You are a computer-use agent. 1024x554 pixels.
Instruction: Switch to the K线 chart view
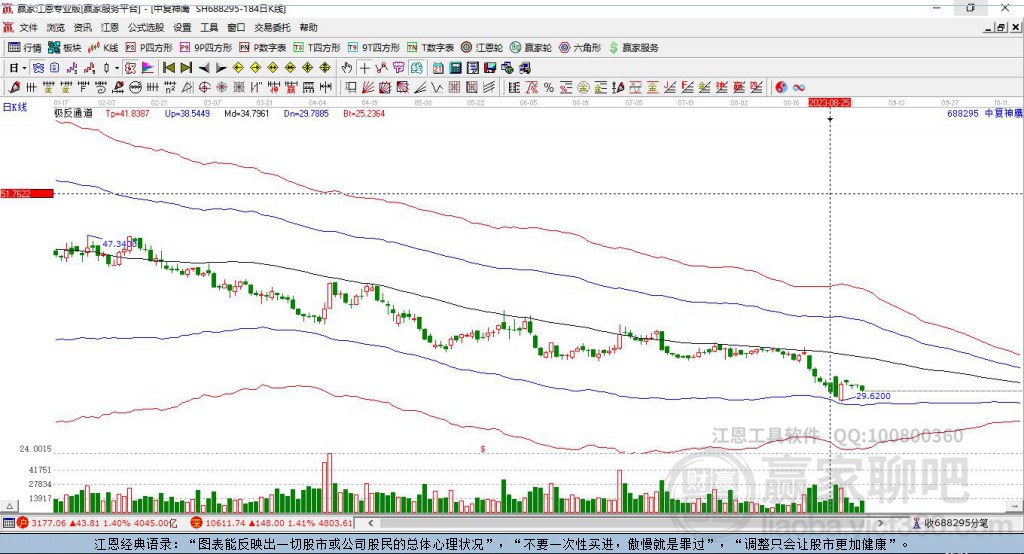click(103, 48)
